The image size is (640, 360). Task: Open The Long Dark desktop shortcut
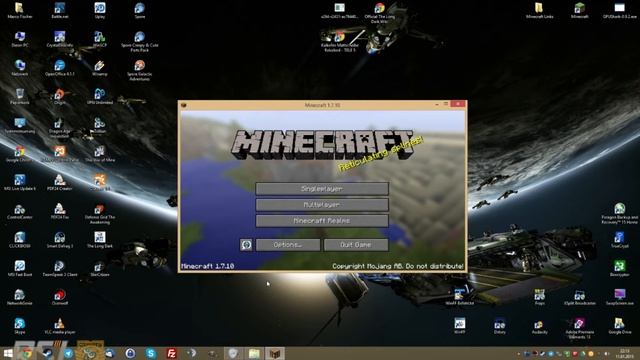pos(100,240)
